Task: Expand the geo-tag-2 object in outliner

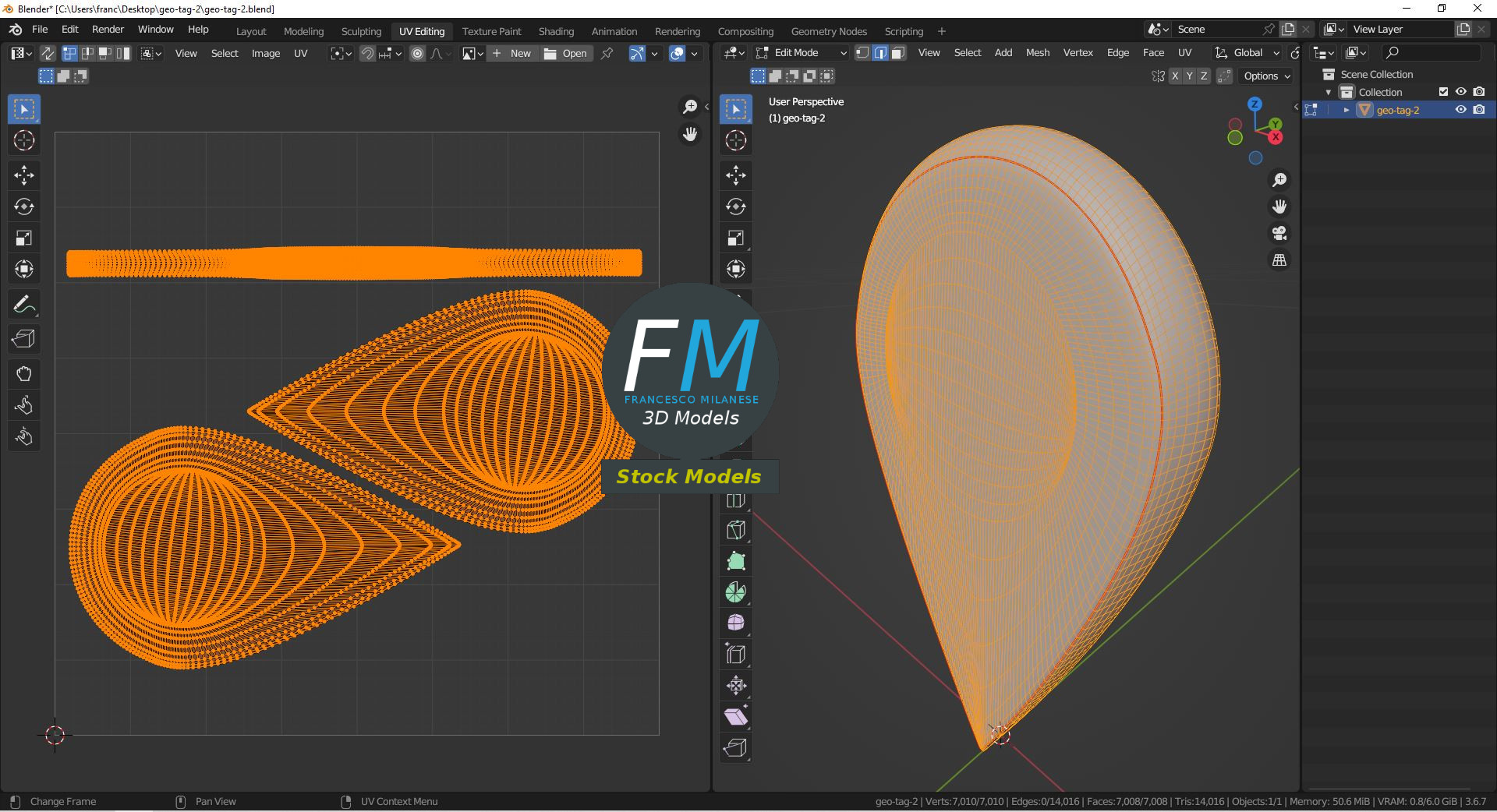Action: (x=1346, y=110)
